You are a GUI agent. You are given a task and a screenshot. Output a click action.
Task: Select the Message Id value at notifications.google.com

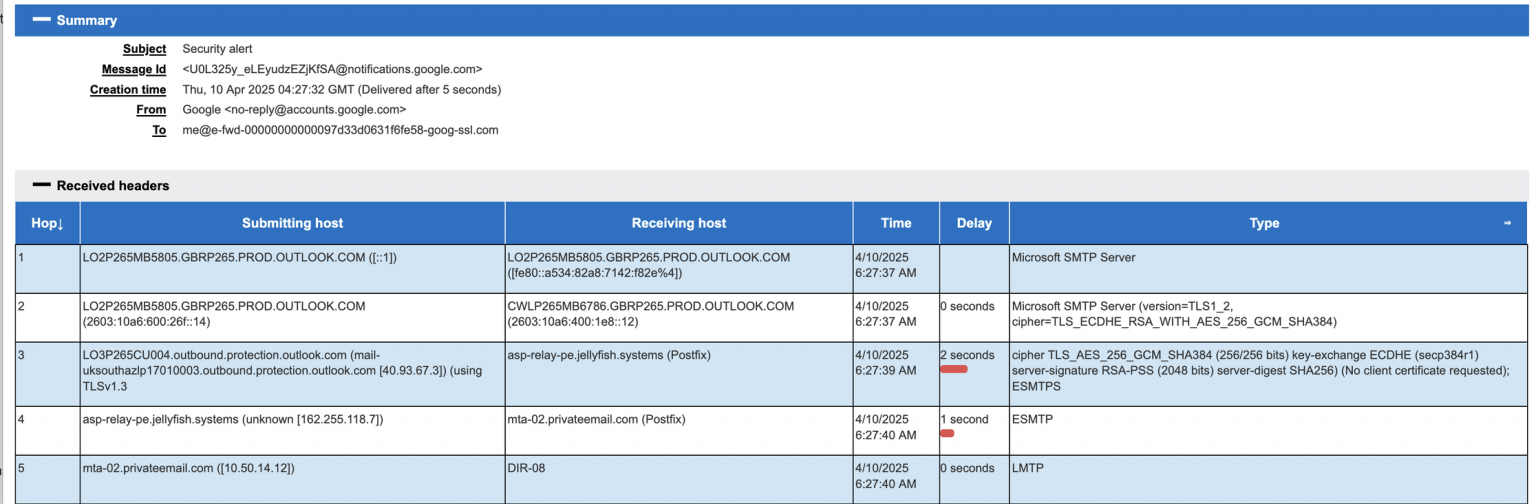coord(333,69)
